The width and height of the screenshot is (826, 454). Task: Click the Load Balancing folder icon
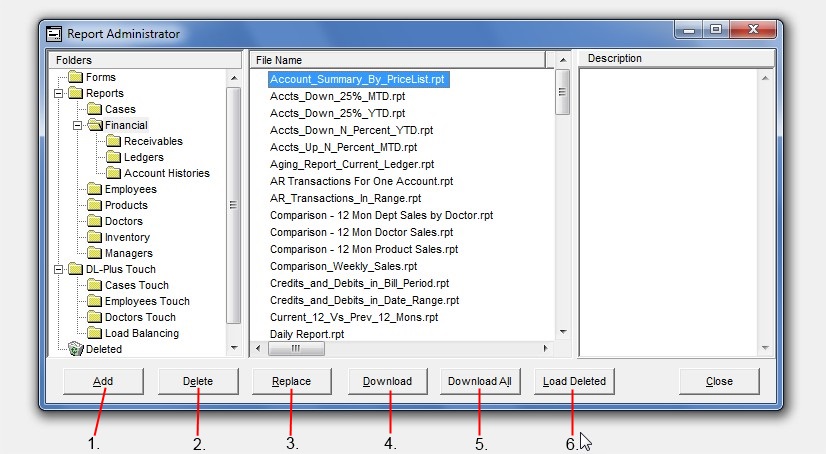(x=94, y=333)
